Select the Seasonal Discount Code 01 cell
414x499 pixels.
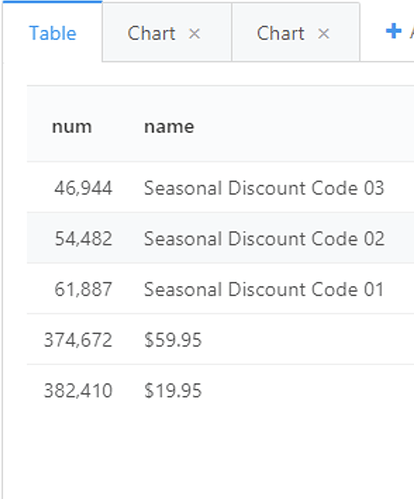coord(264,289)
